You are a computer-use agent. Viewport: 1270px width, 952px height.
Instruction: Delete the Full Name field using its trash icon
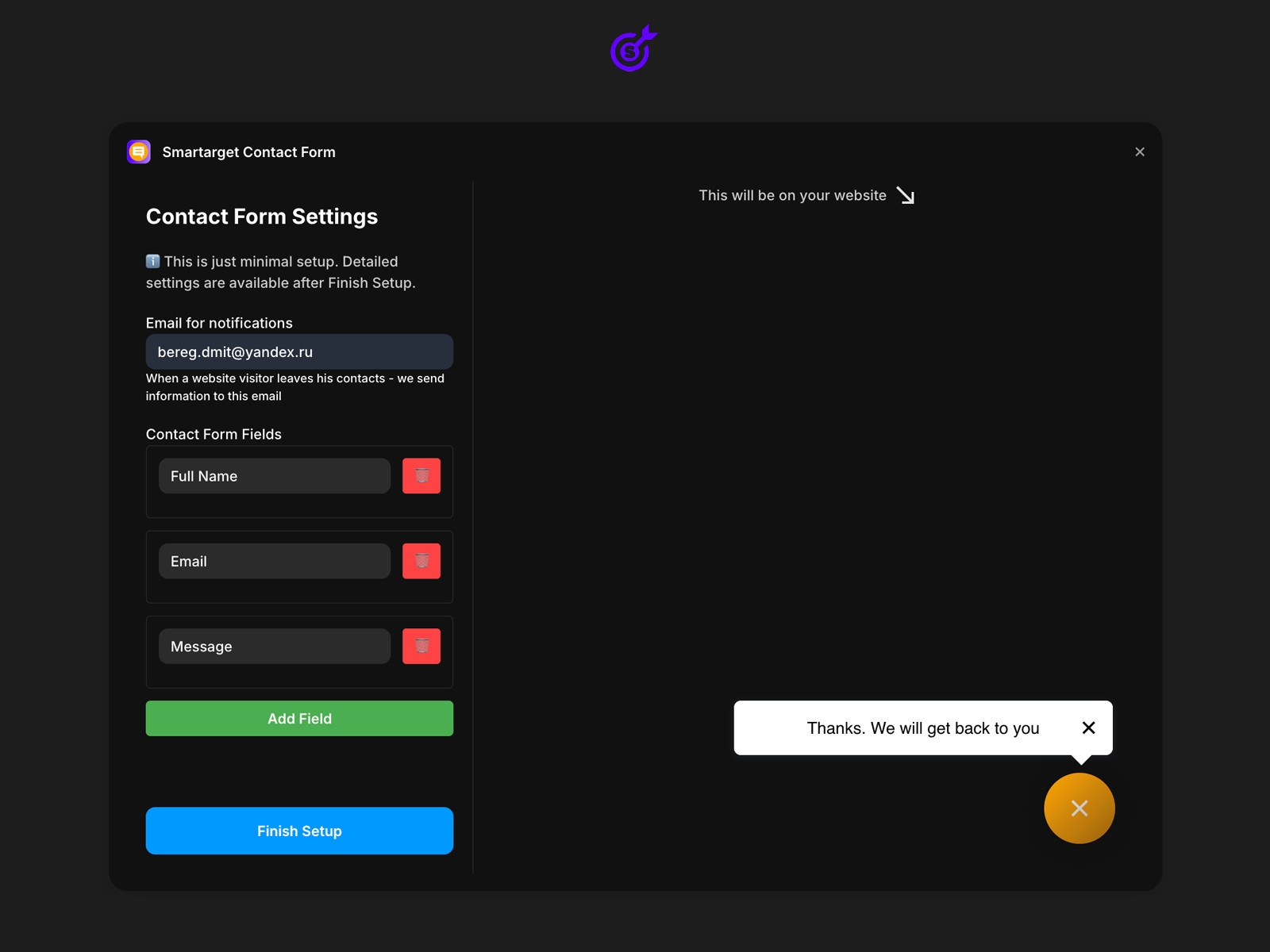[421, 475]
